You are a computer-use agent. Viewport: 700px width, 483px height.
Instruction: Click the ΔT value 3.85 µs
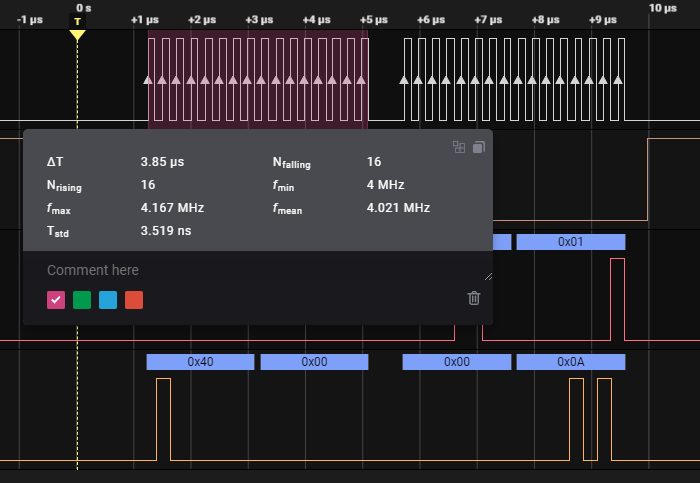(x=162, y=162)
